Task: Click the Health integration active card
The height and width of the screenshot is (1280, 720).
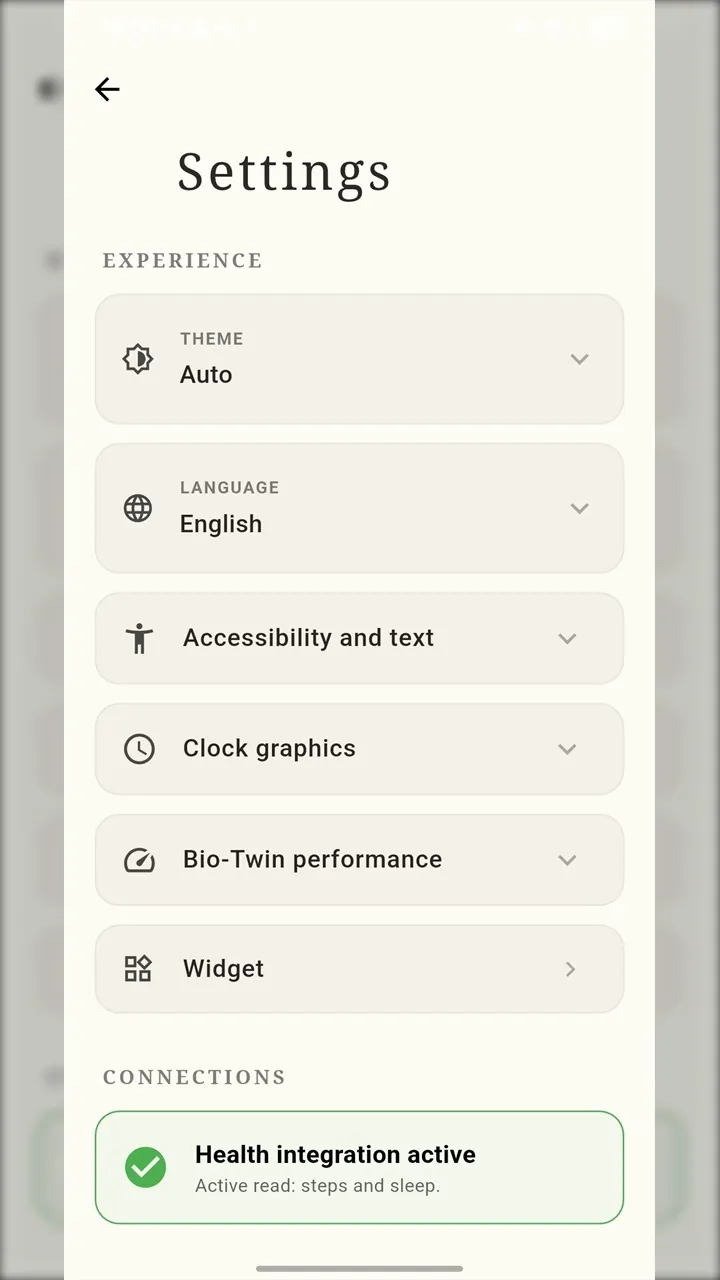Action: 359,1167
